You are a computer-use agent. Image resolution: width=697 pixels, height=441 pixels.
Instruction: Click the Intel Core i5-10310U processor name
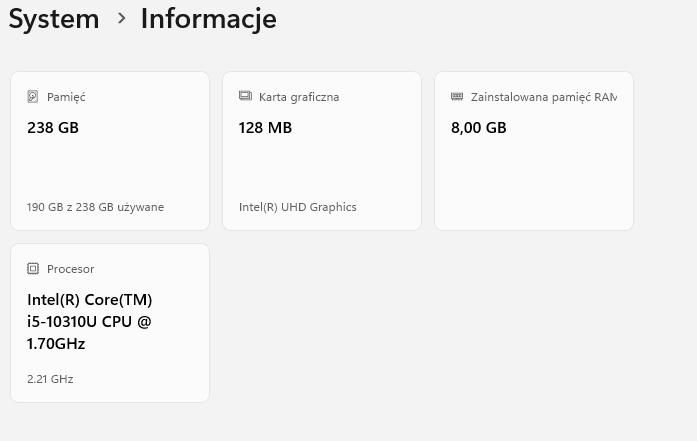(89, 321)
